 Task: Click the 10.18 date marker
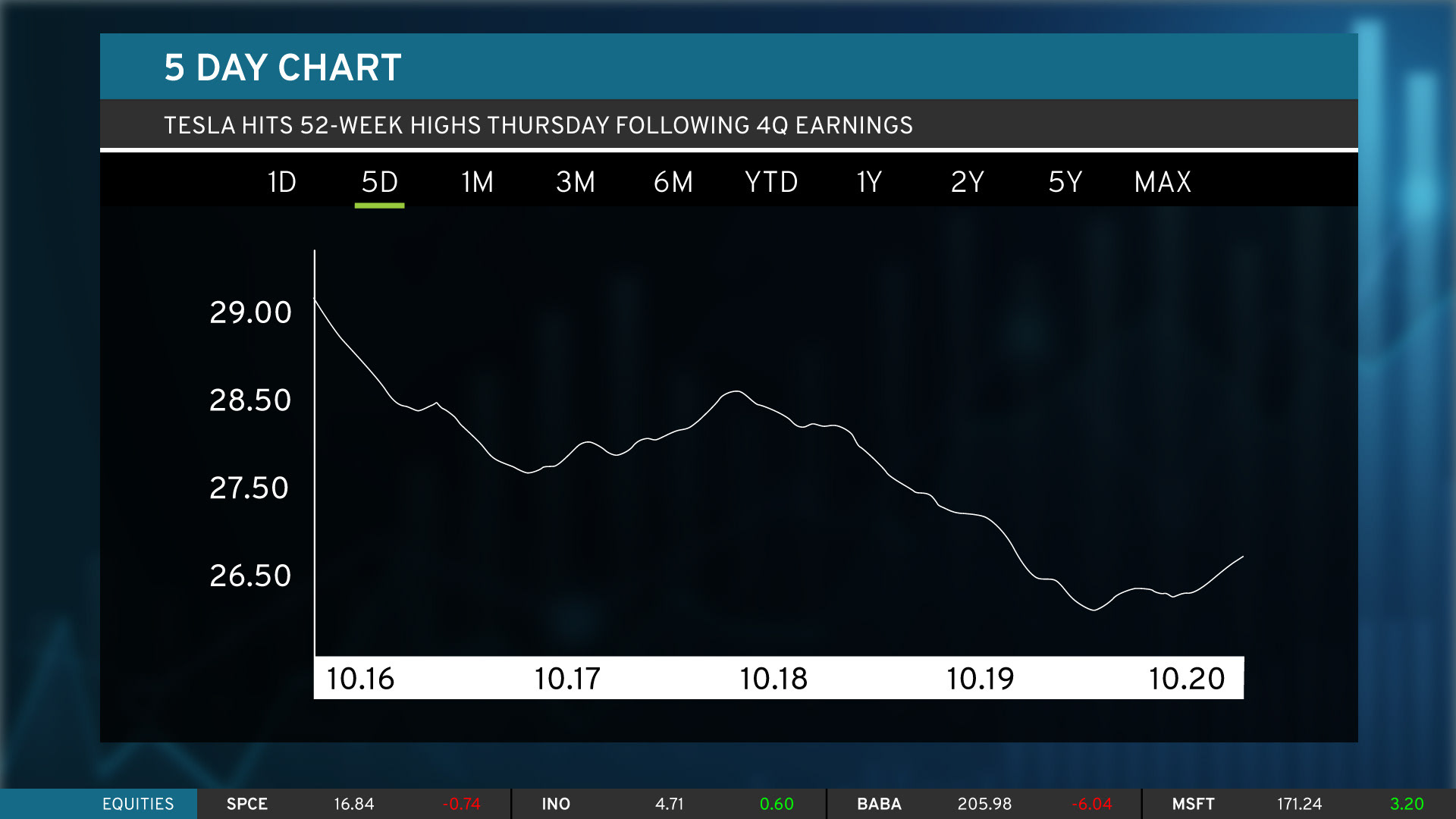point(773,679)
